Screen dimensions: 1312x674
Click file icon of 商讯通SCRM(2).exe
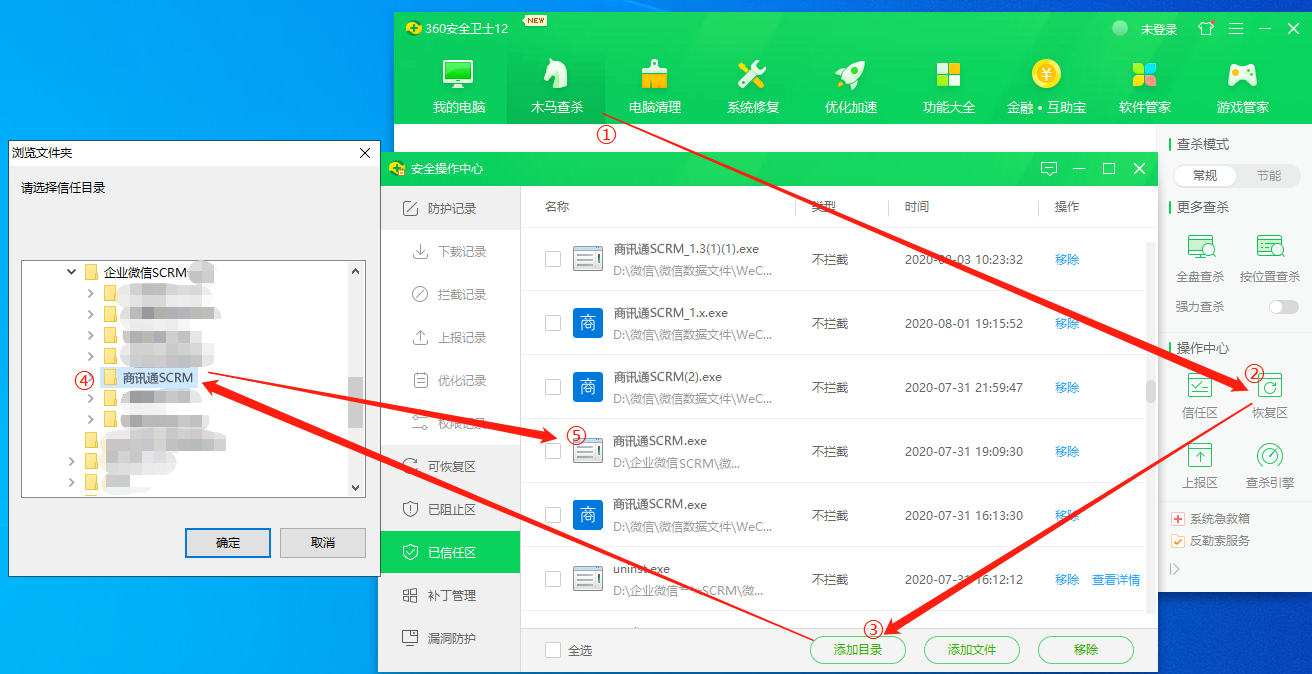click(x=588, y=387)
